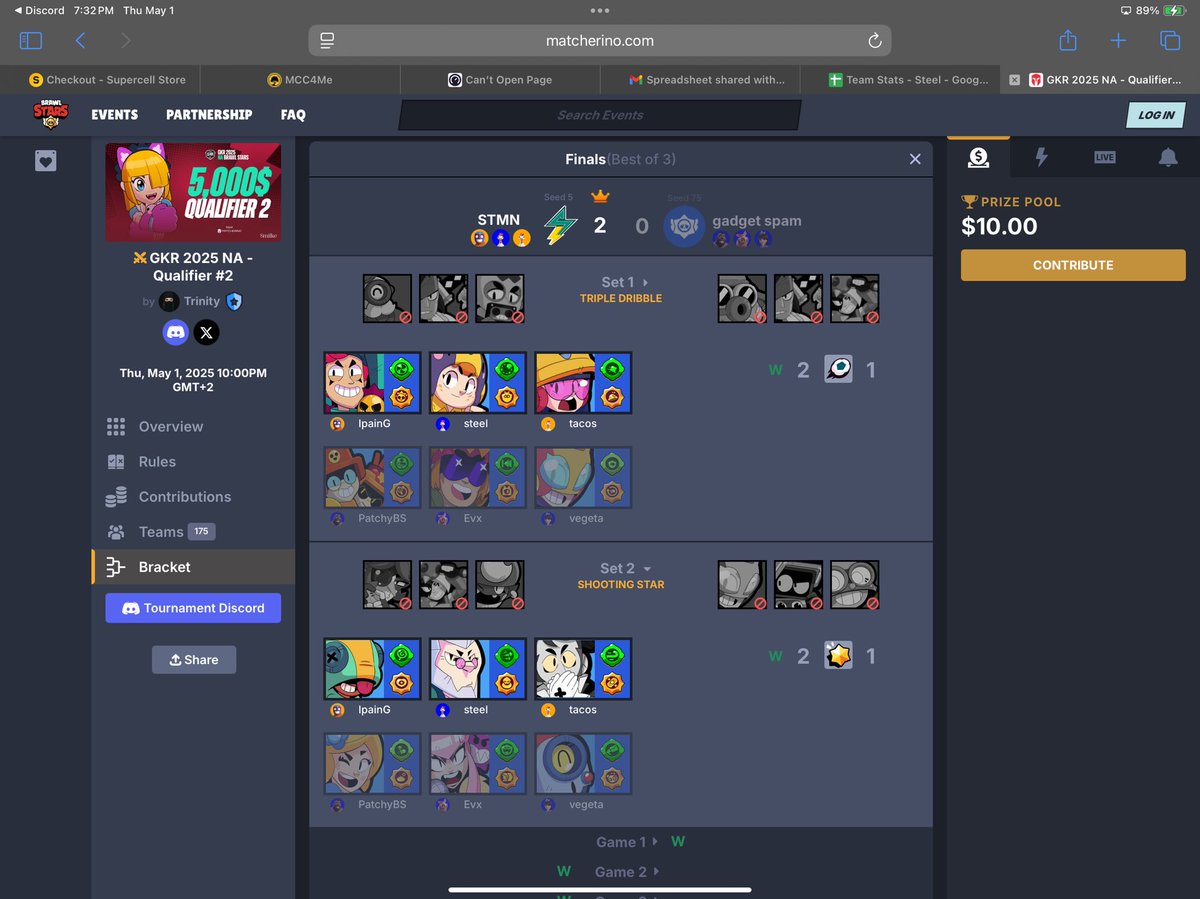
Task: Click the gadget spam team name
Action: click(757, 221)
